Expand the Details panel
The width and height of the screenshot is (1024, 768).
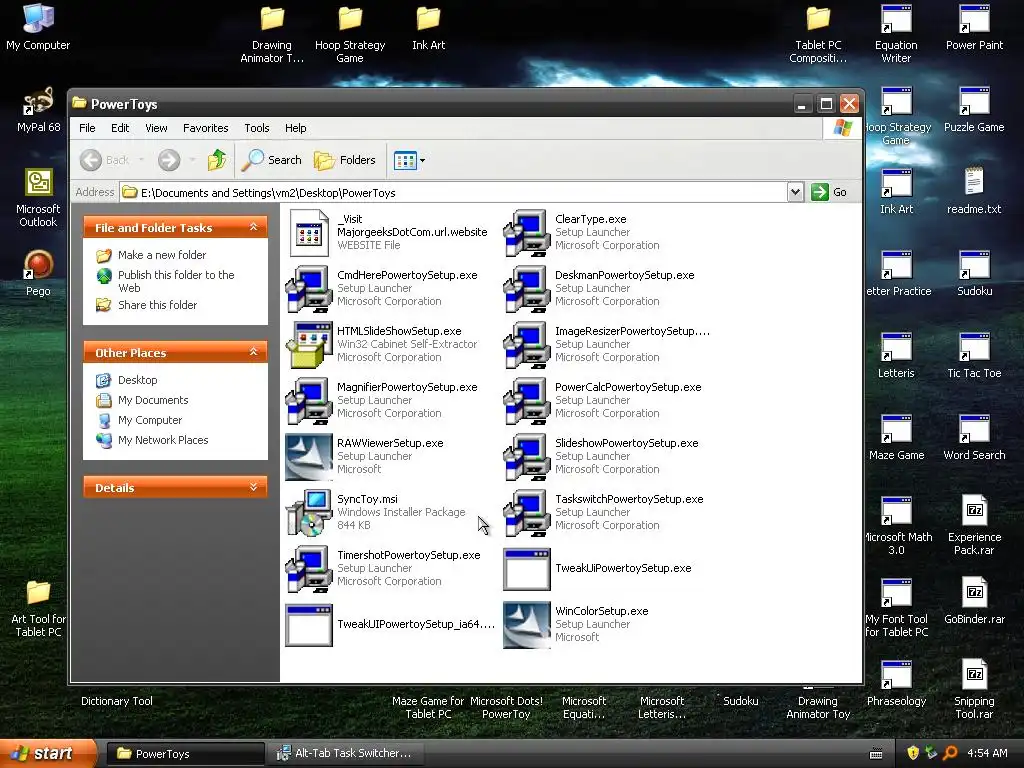tap(253, 487)
